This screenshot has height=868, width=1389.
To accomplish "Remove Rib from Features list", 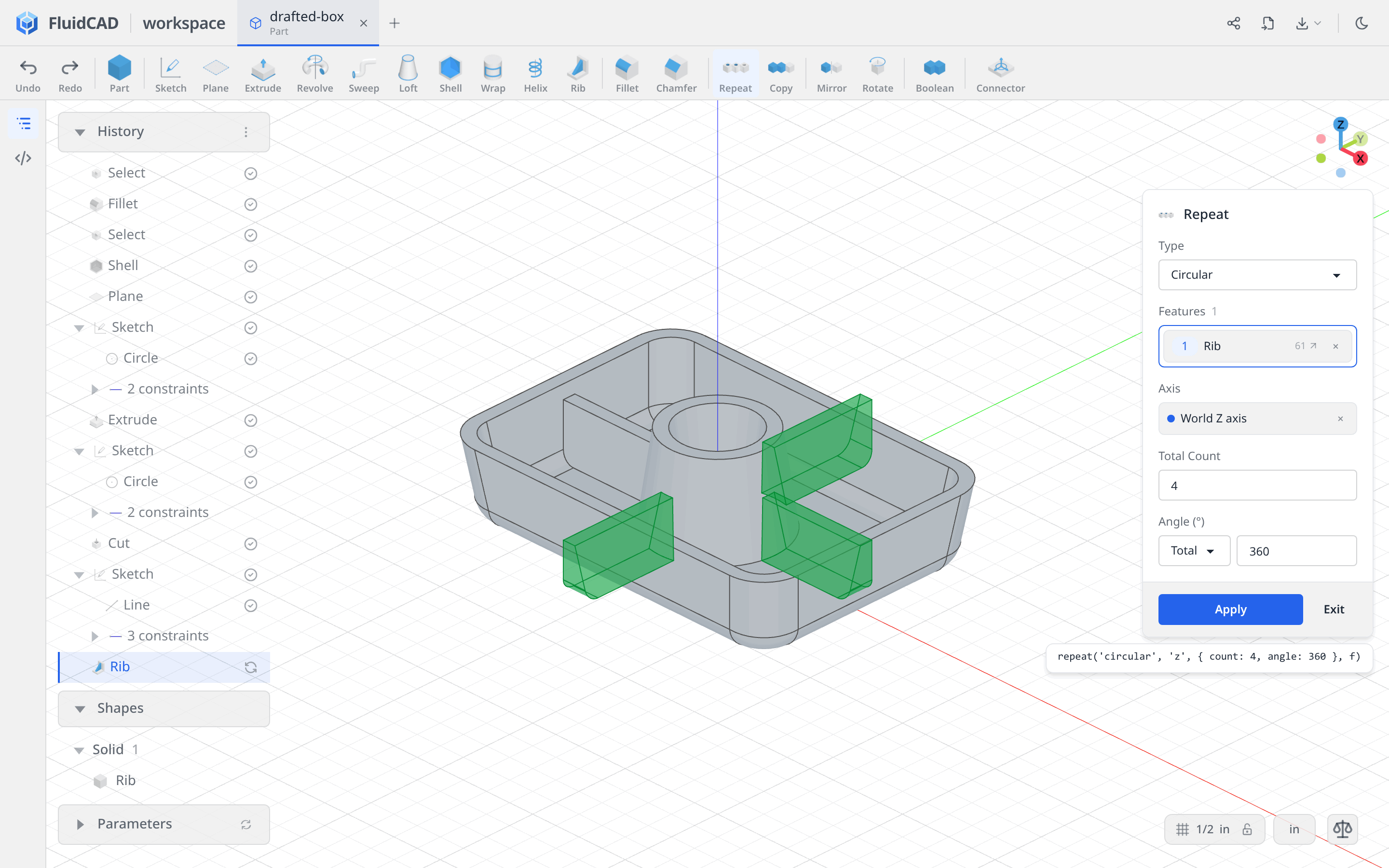I will pyautogui.click(x=1335, y=346).
